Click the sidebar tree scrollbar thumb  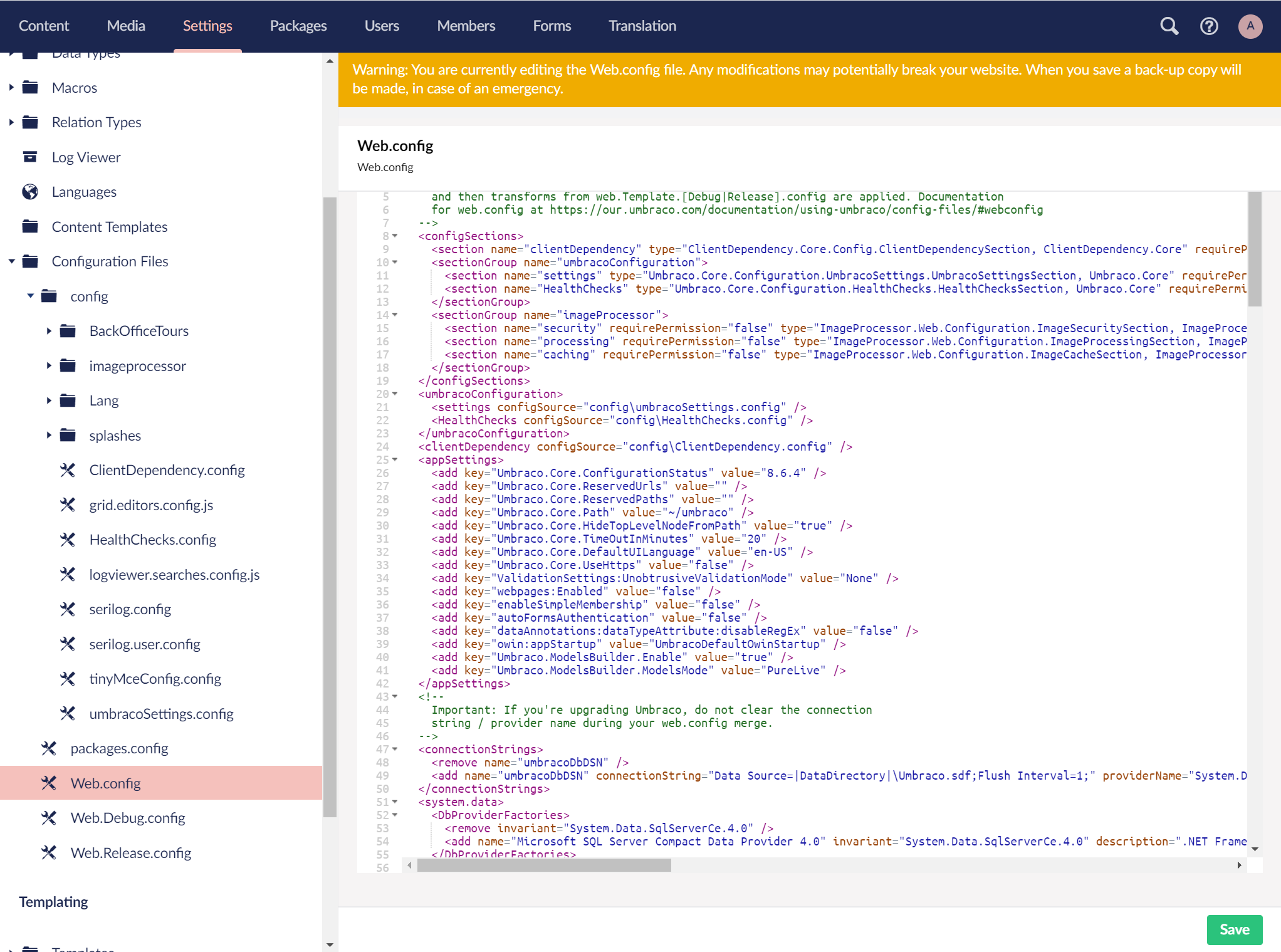[x=330, y=507]
